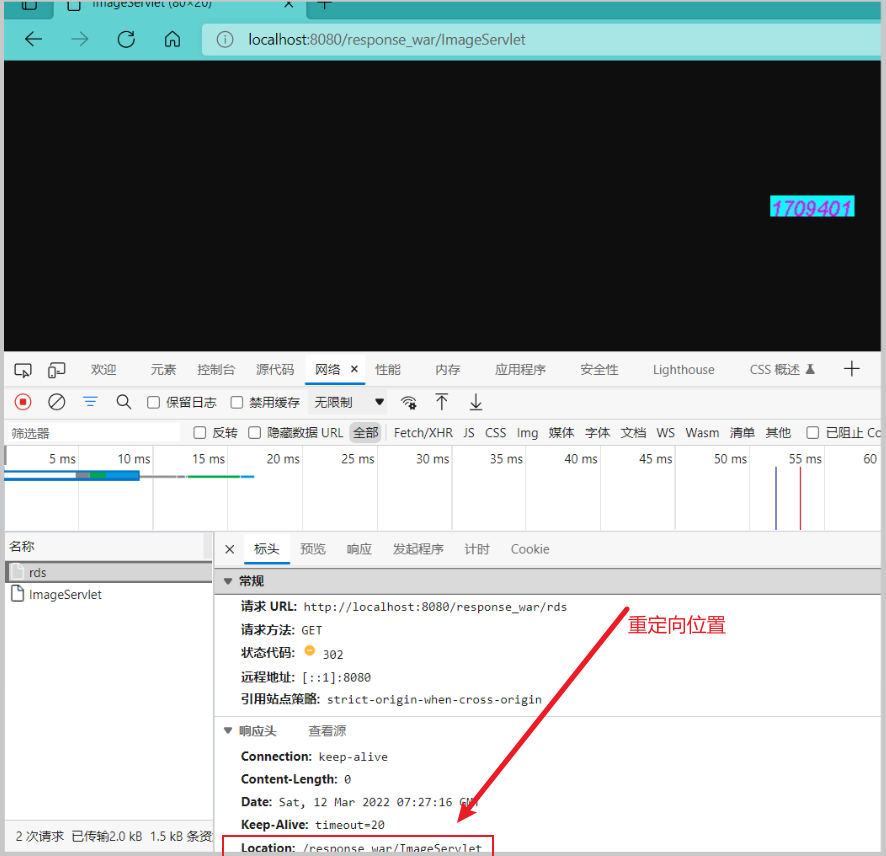The image size is (886, 856).
Task: Click the 筛选器 filter input
Action: (93, 433)
